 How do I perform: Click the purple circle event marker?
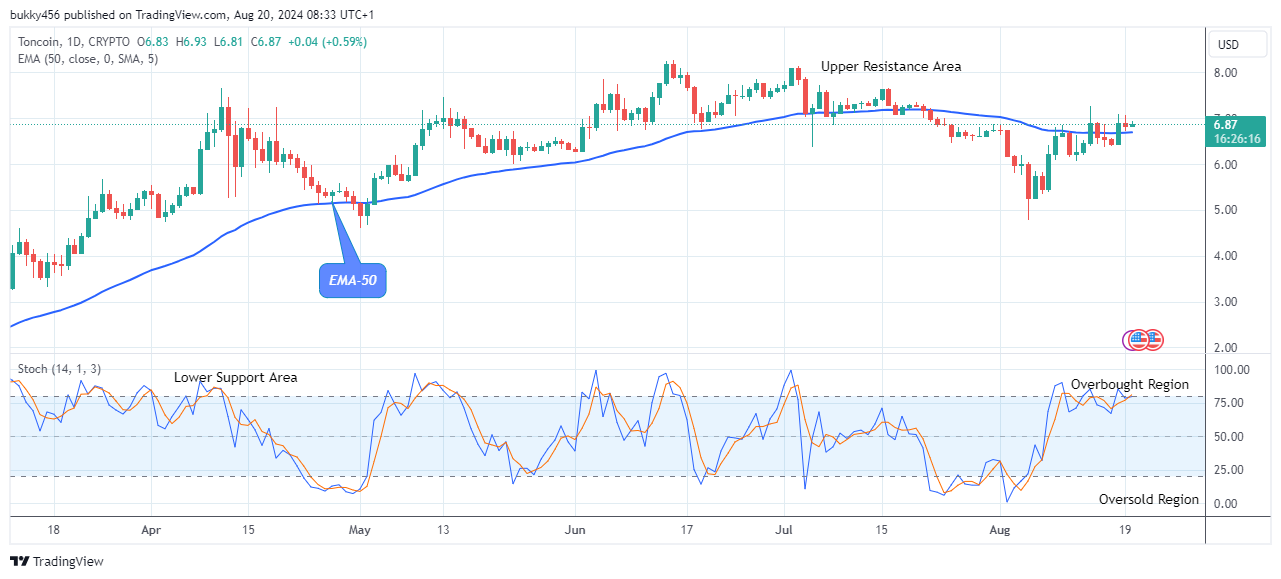[x=1135, y=339]
